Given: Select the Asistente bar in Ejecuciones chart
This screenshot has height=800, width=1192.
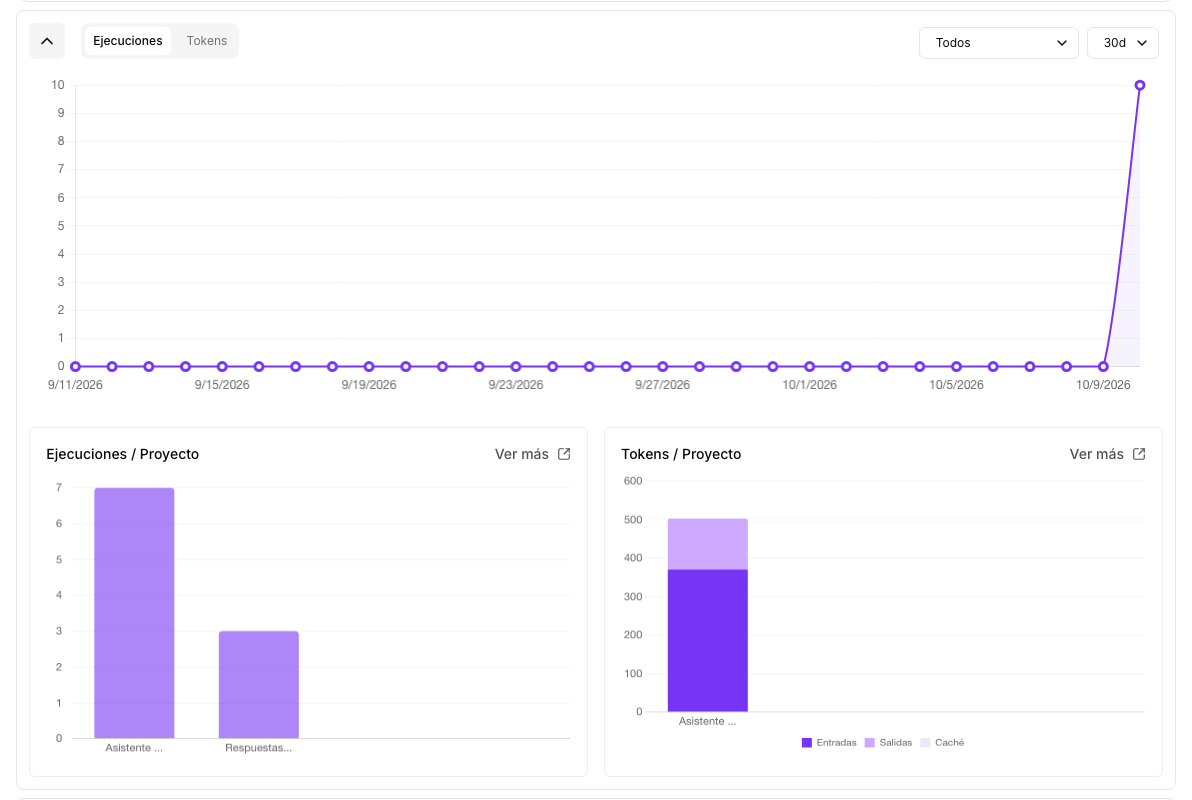Looking at the screenshot, I should pos(135,613).
